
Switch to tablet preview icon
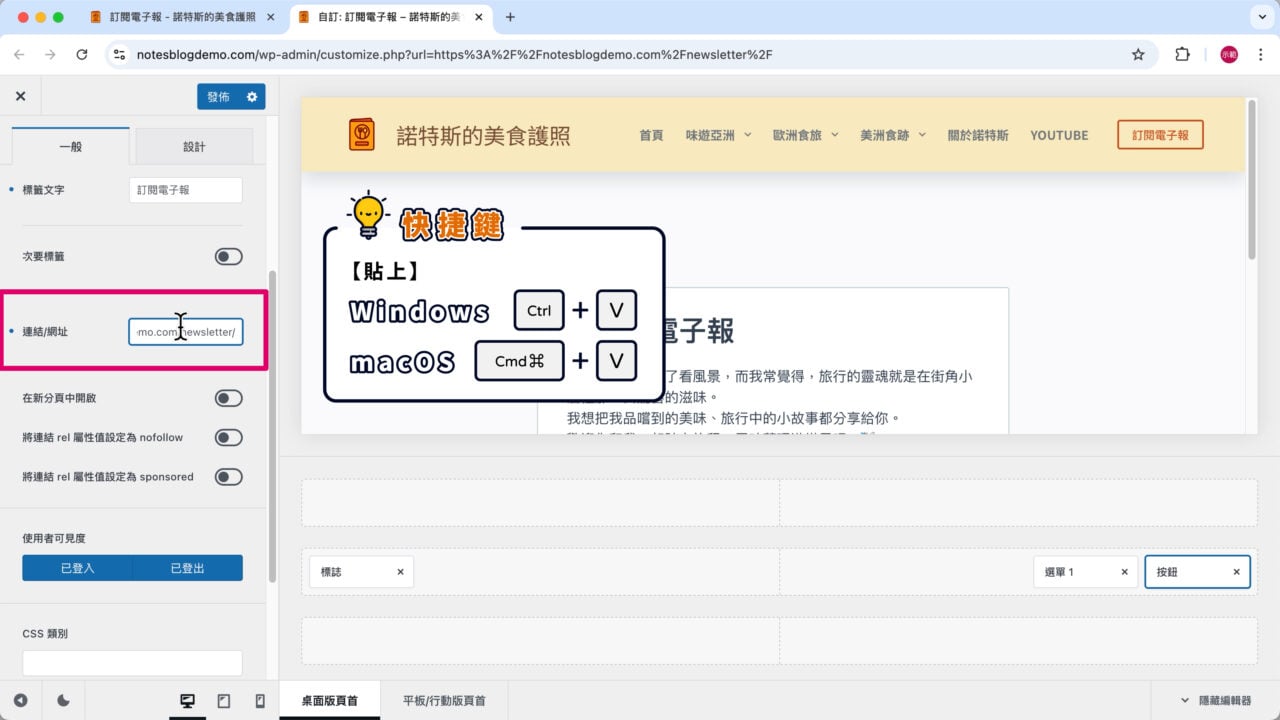pos(223,700)
